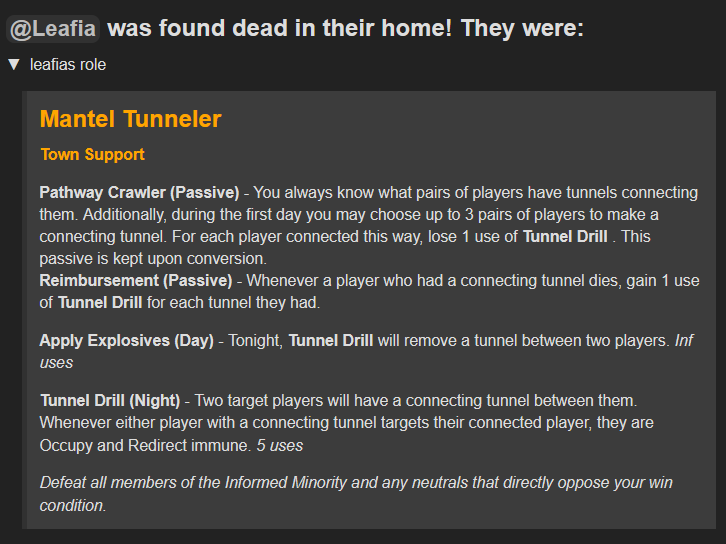
Task: Click the final word "condition." in italics
Action: tap(73, 506)
